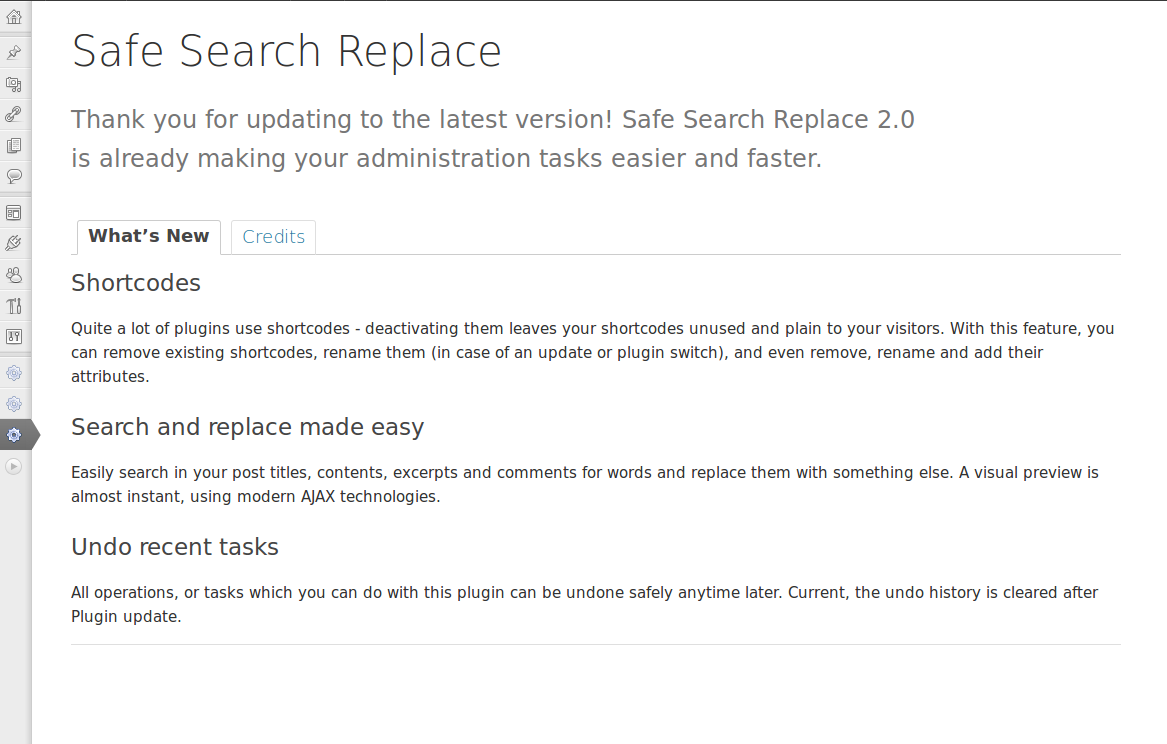Screen dimensions: 1167x744
Task: Open the Media library icon
Action: tap(14, 83)
